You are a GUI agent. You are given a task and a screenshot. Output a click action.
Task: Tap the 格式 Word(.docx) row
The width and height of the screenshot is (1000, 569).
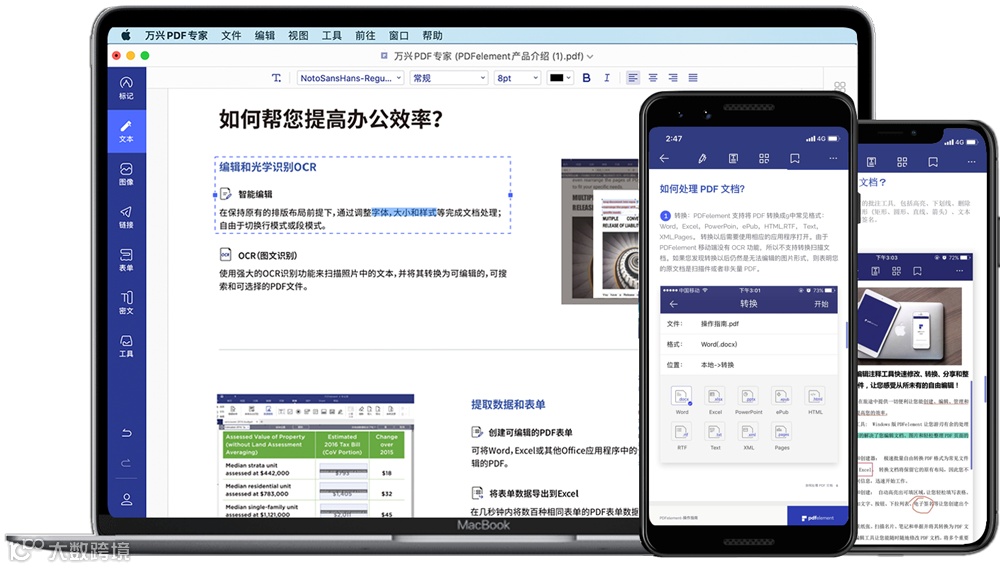(x=749, y=344)
